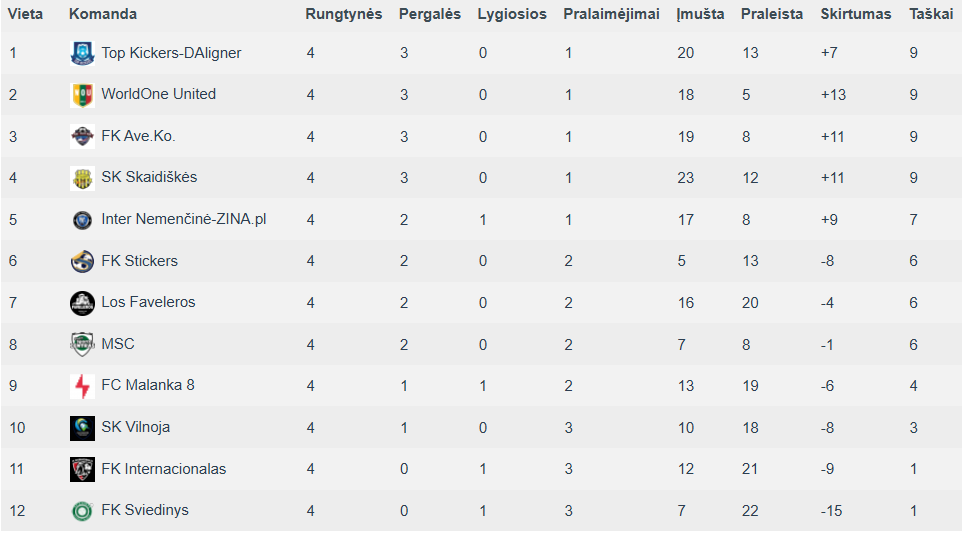This screenshot has height=535, width=962.
Task: Follow the FK Internacionalas team name link
Action: tap(163, 469)
